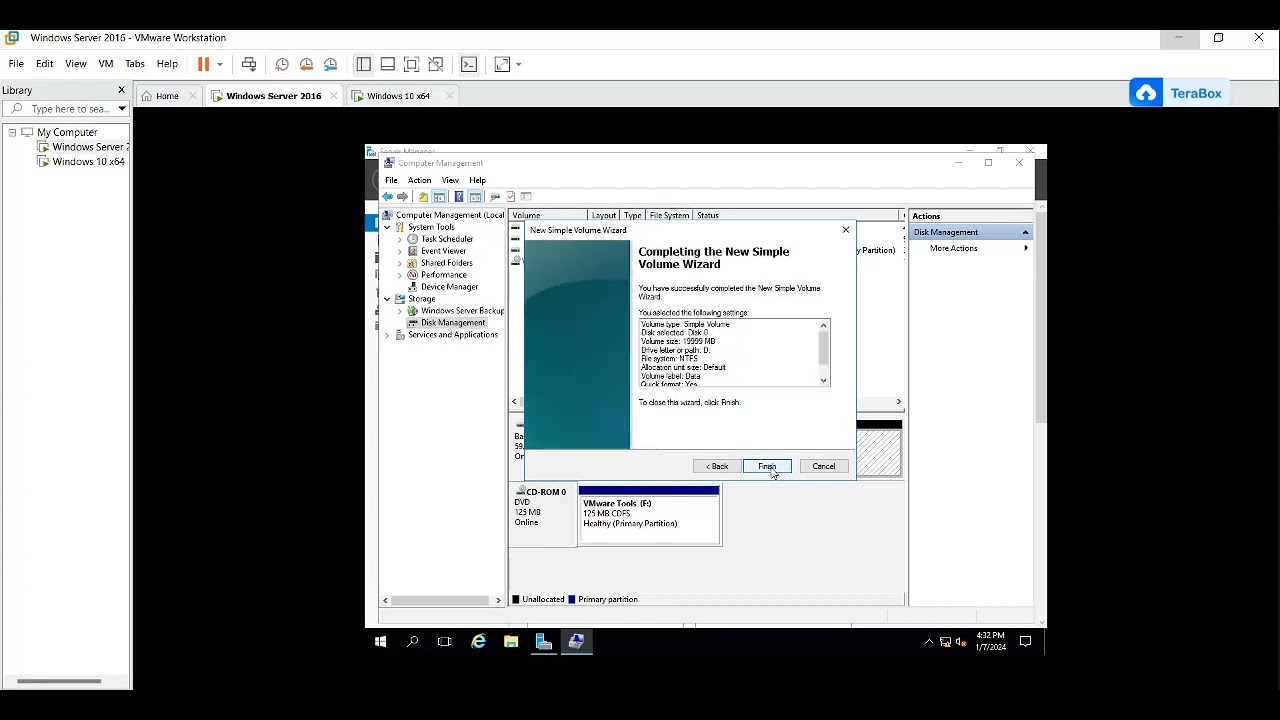
Task: Open the snapshot manager icon
Action: (x=330, y=64)
